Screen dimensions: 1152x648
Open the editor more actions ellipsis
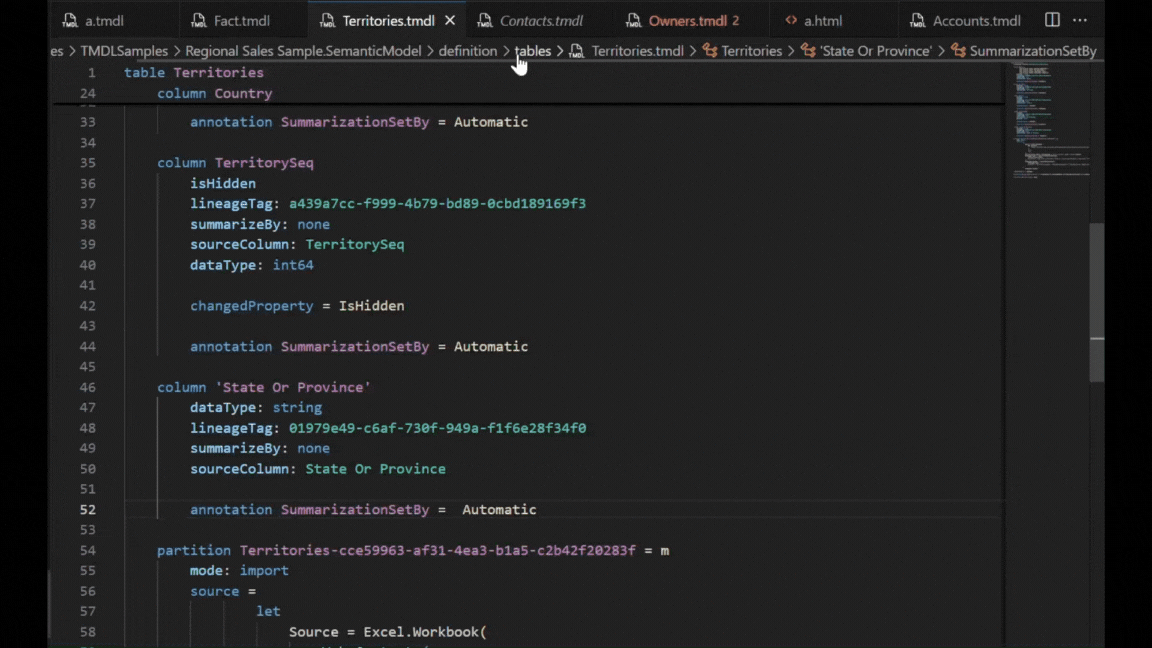1080,20
